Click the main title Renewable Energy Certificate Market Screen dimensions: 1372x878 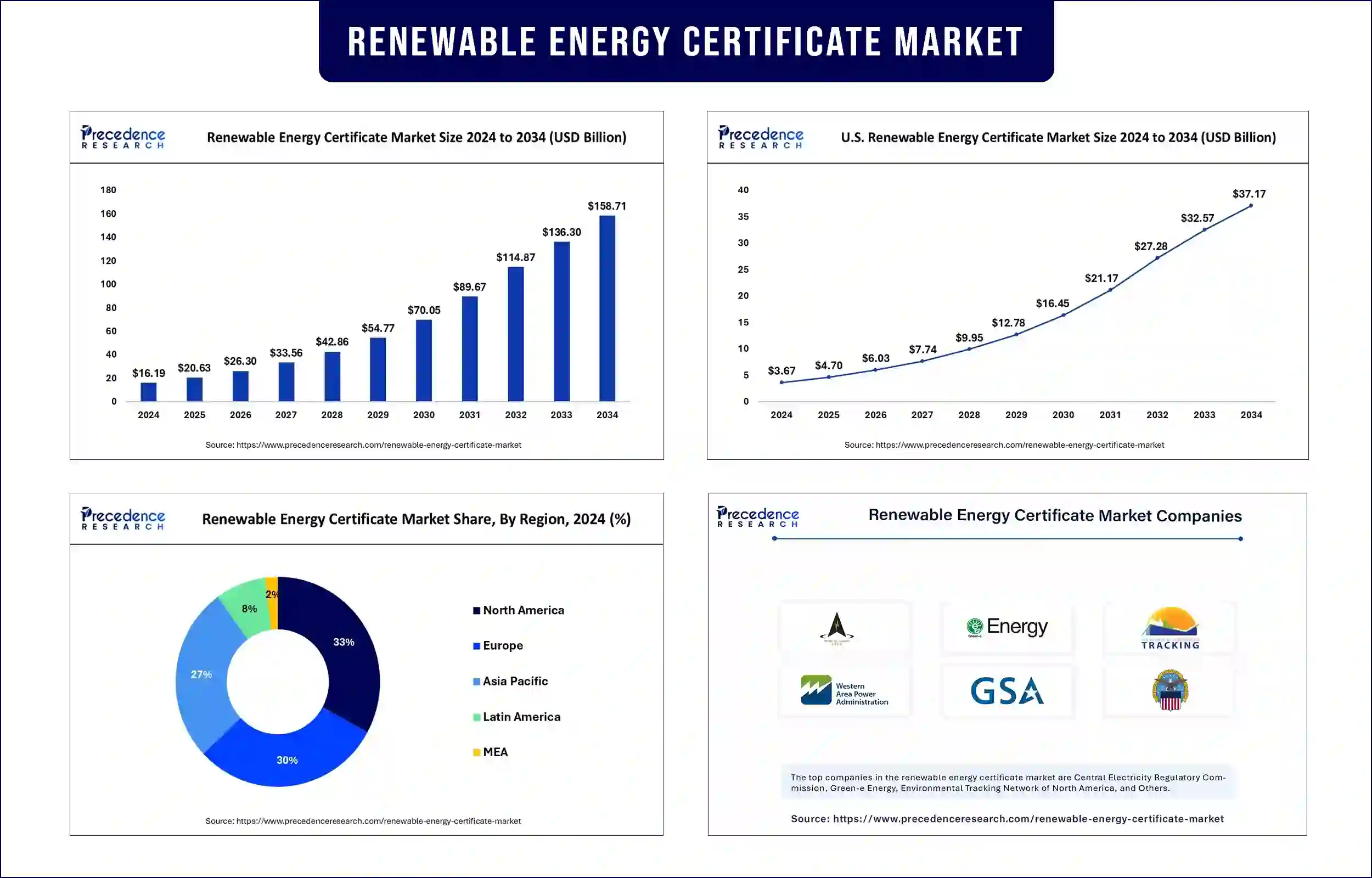coord(685,42)
